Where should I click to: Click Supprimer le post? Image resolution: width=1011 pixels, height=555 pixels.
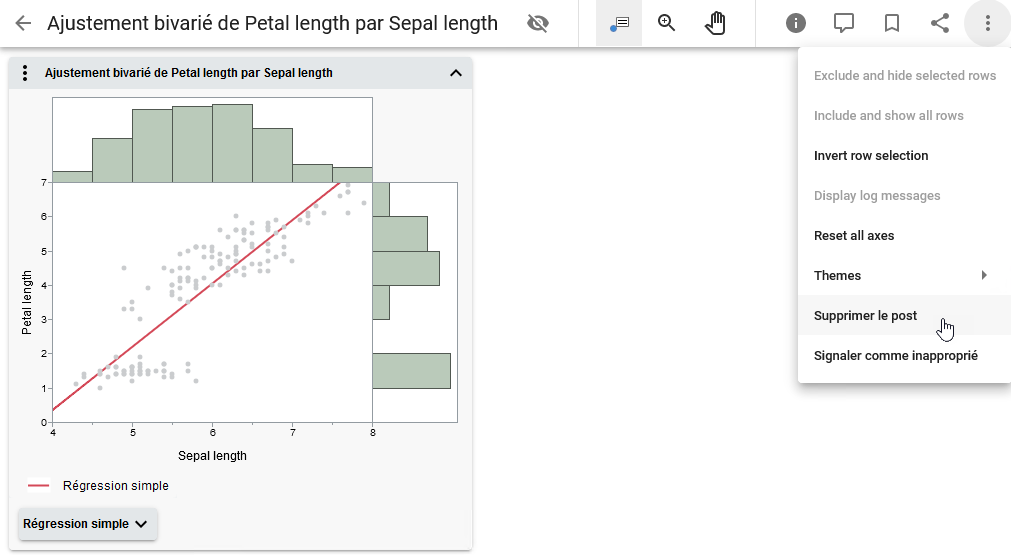pyautogui.click(x=865, y=316)
